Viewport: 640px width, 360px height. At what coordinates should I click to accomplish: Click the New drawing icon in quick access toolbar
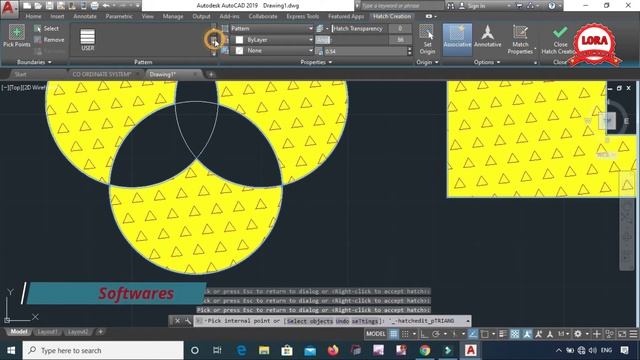point(27,6)
